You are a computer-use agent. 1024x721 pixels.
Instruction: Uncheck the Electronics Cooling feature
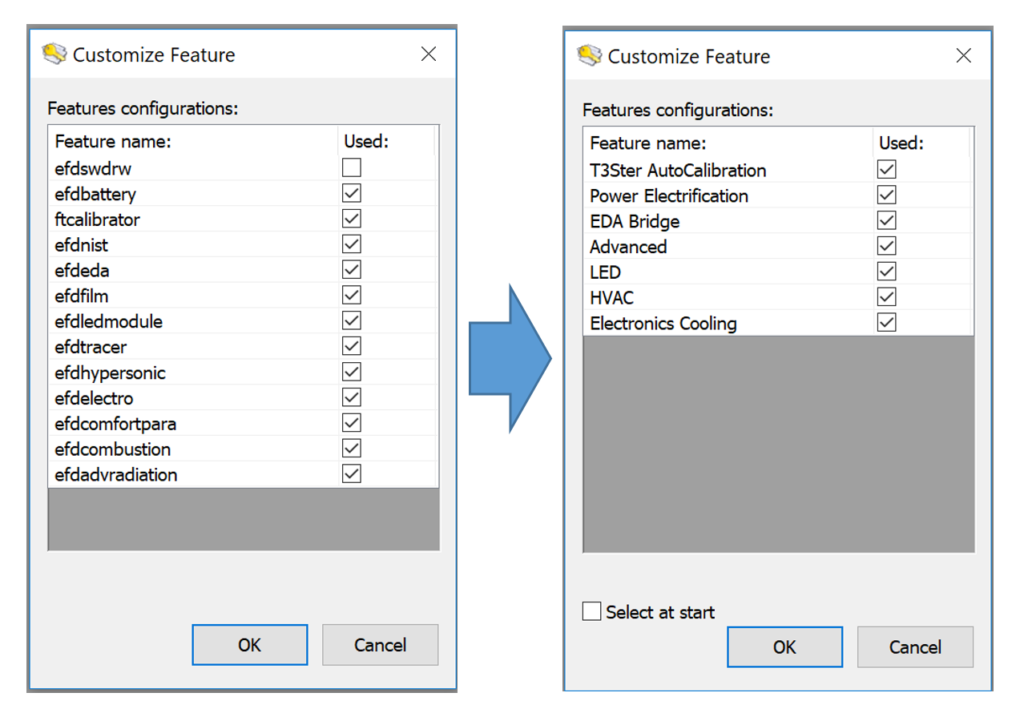886,323
